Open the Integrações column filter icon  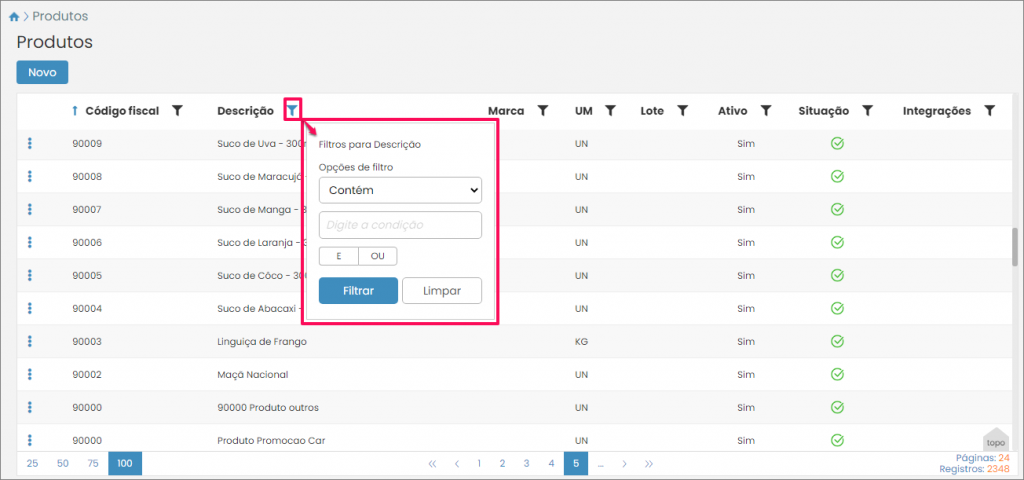coord(989,111)
